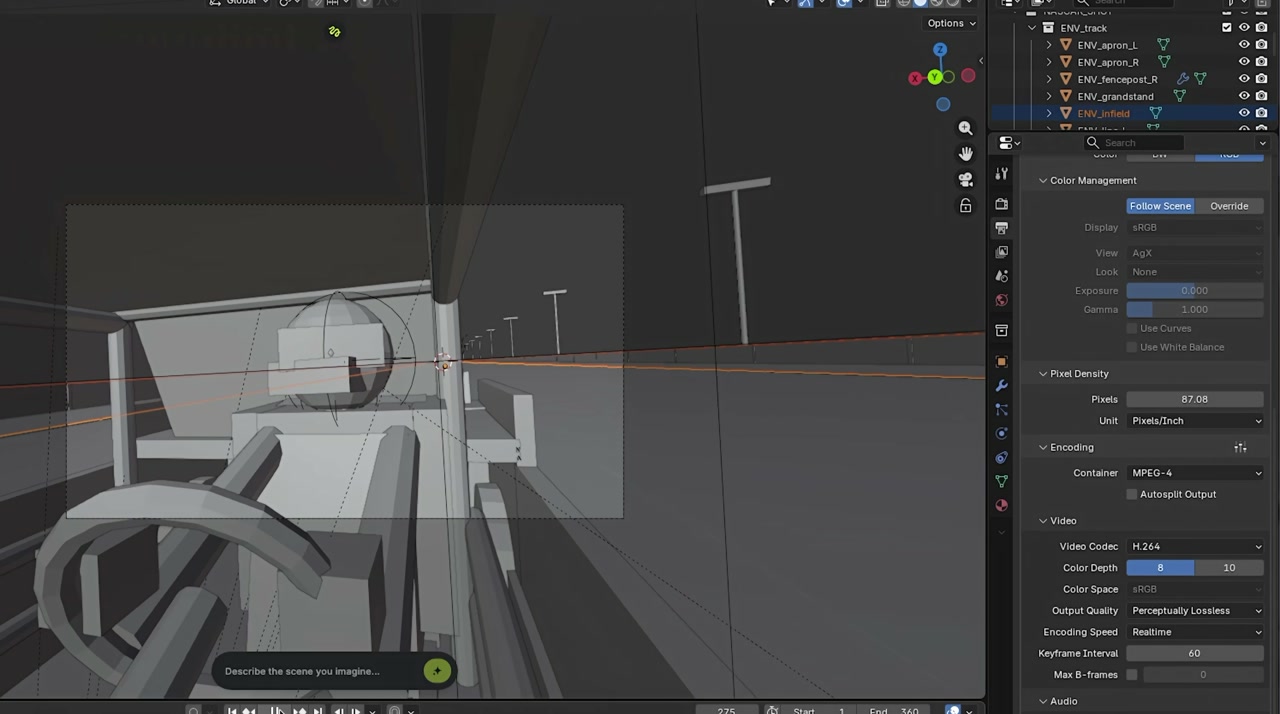The width and height of the screenshot is (1280, 714).
Task: Expand the Audio panel
Action: 1043,701
